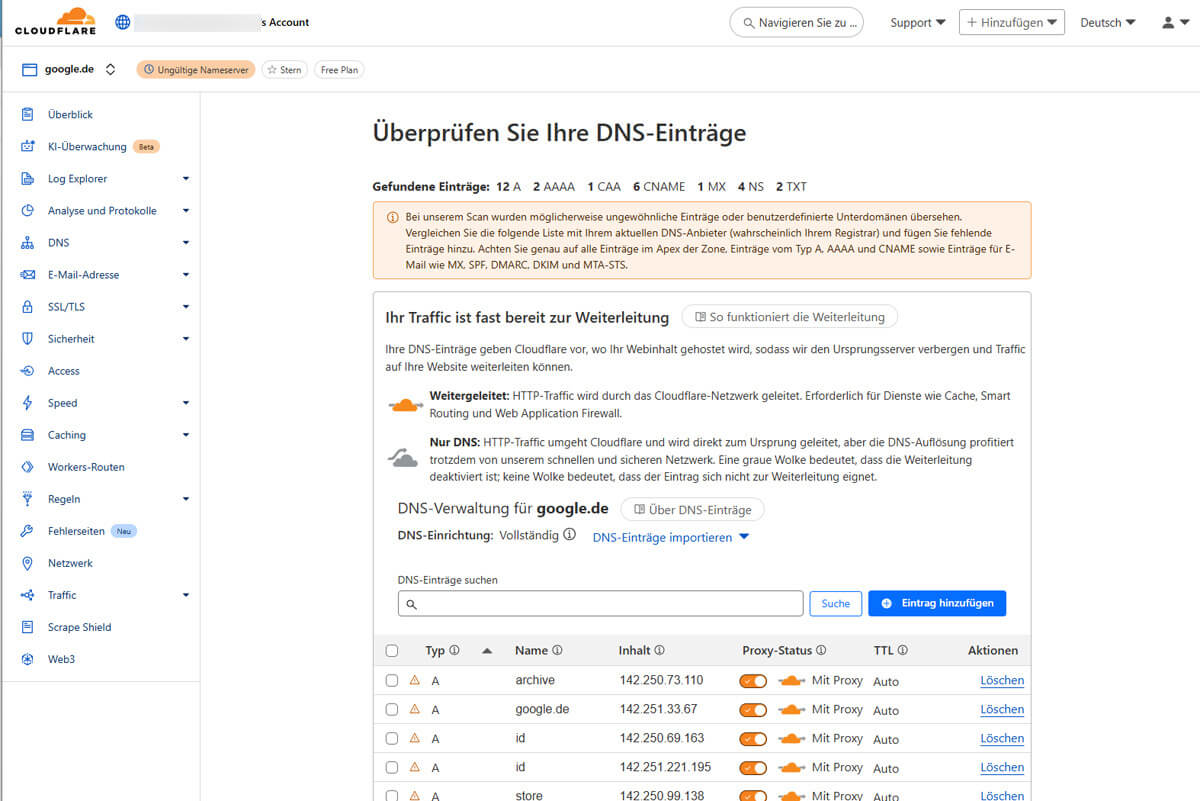
Task: Click the E-Mail-Adresse envelope icon
Action: pos(28,275)
